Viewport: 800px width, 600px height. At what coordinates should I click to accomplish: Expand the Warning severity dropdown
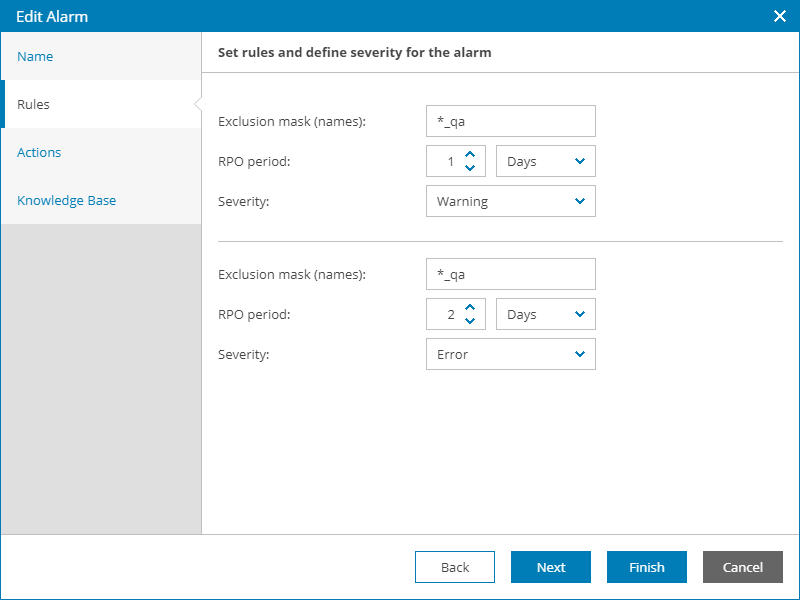click(x=510, y=201)
